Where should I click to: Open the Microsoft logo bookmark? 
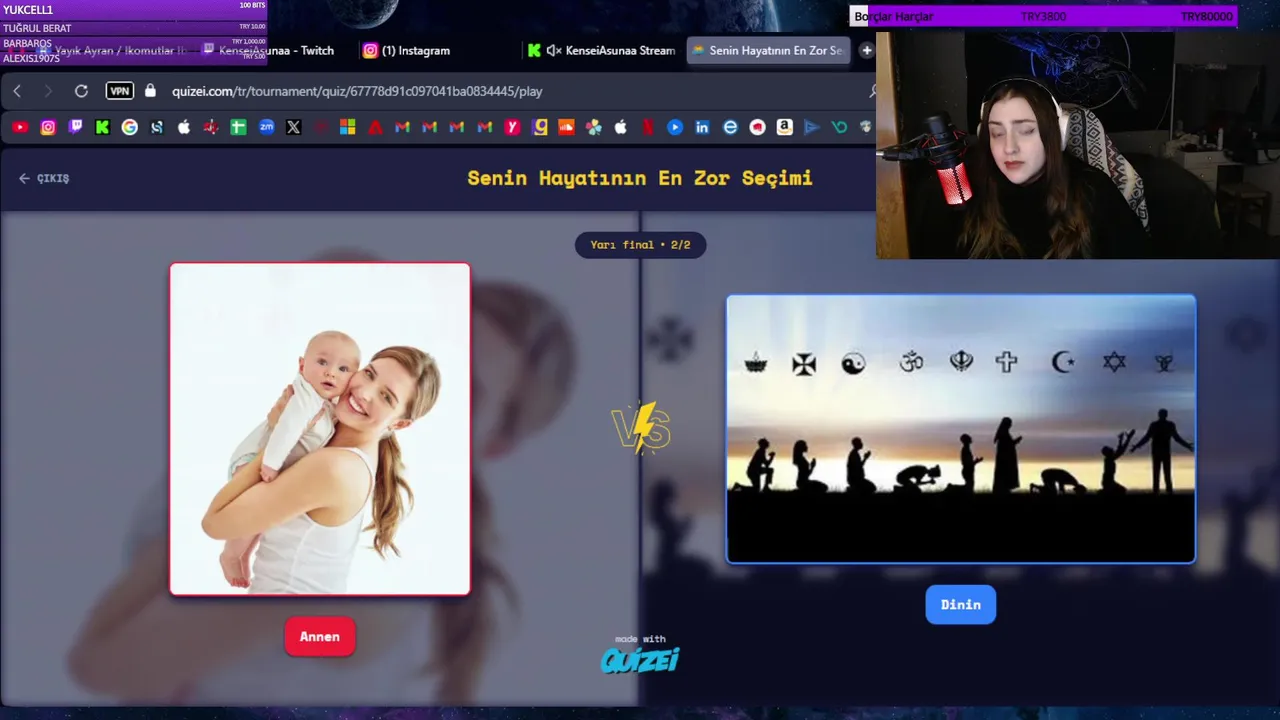point(347,127)
